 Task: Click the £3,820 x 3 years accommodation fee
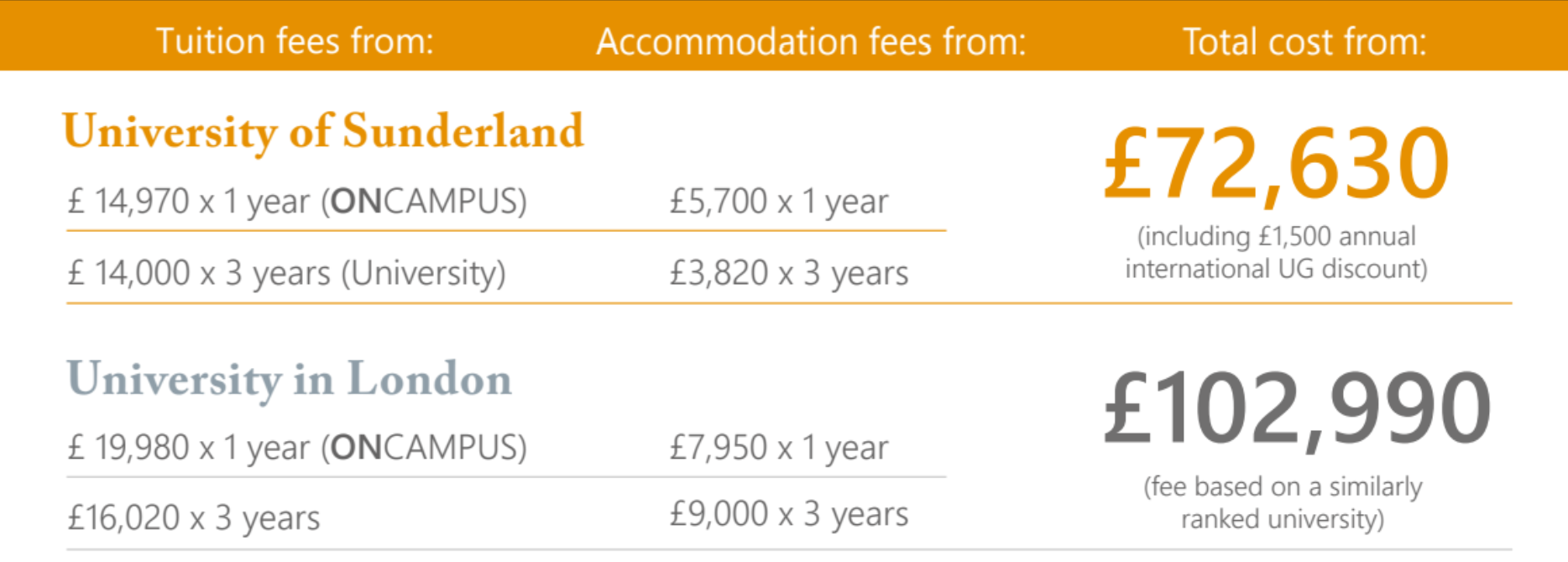[788, 273]
